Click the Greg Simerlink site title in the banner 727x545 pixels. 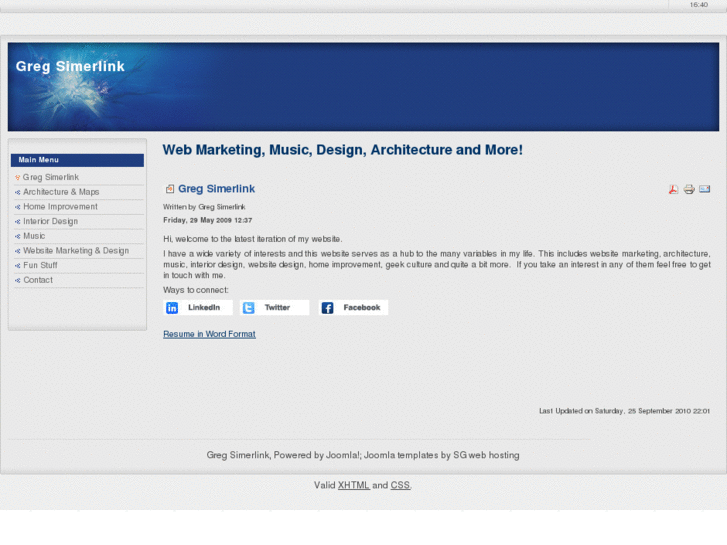point(70,66)
